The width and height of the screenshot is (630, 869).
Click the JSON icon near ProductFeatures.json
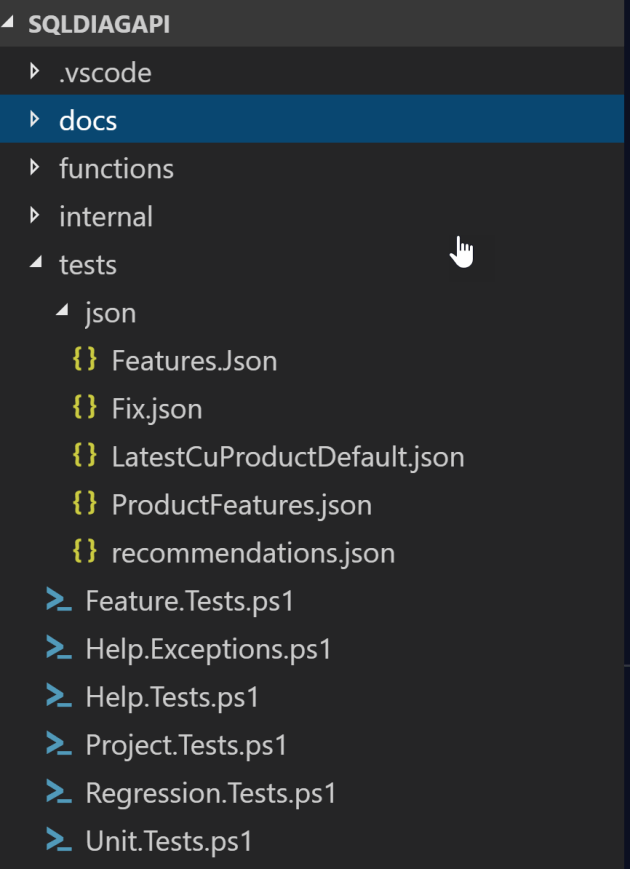(86, 504)
